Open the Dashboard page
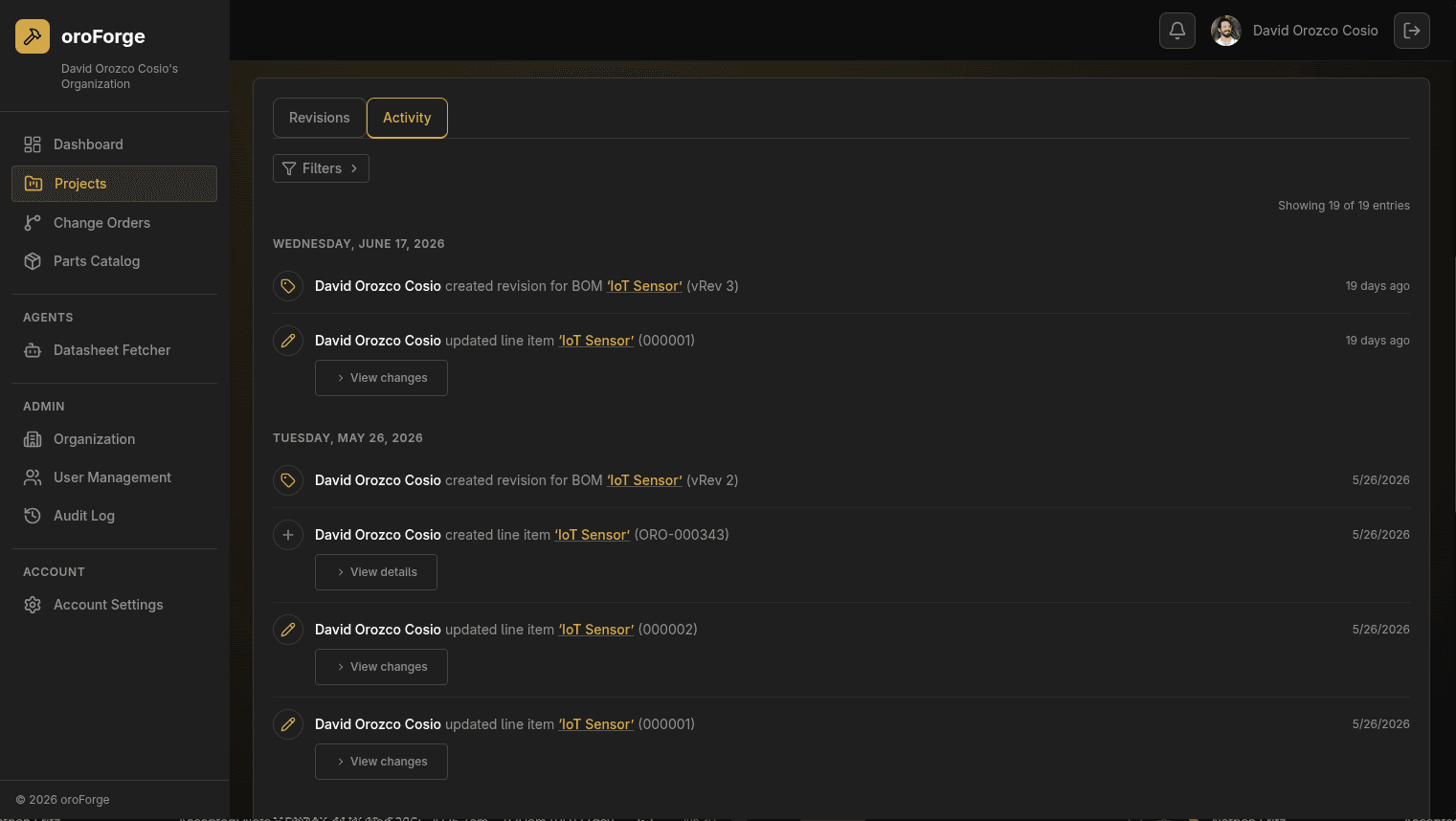Viewport: 1456px width, 821px height. (114, 144)
